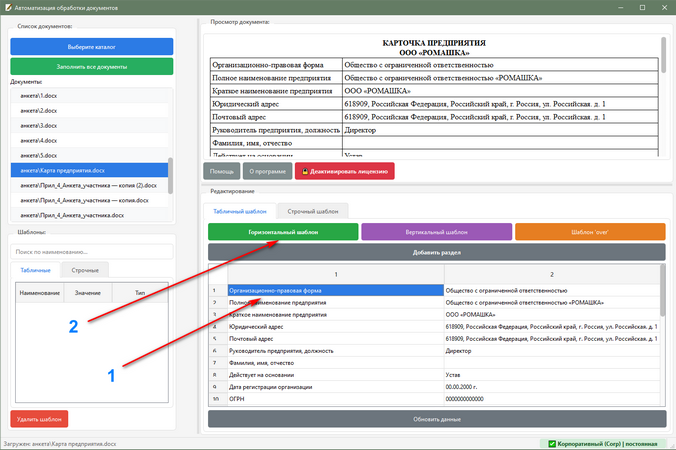Image resolution: width=676 pixels, height=450 pixels.
Task: Select cell 'Юридический адрес' in editing table
Action: tap(336, 327)
